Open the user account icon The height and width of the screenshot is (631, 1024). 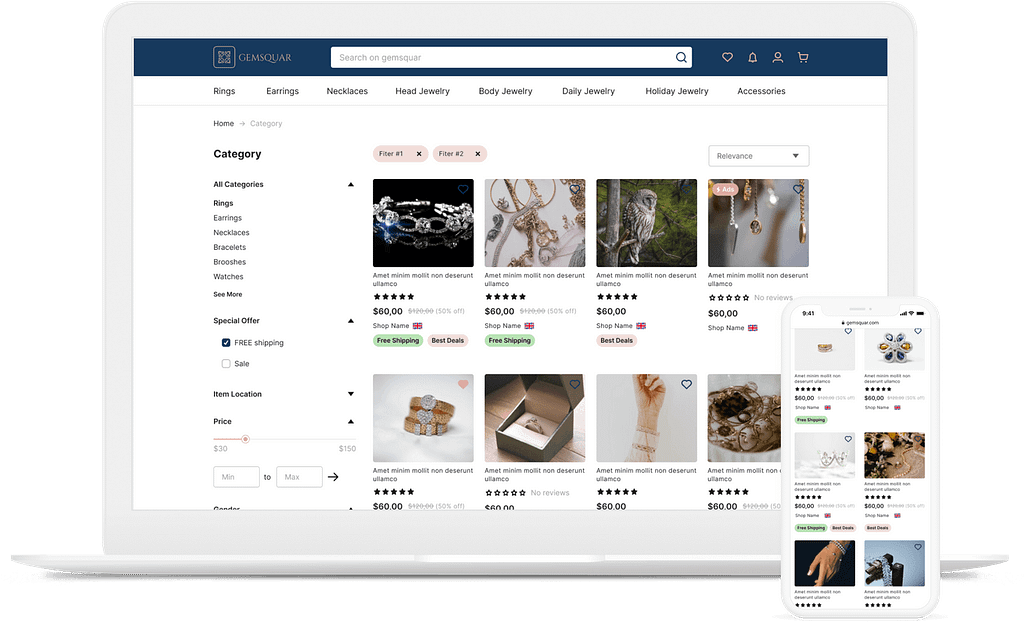coord(777,58)
